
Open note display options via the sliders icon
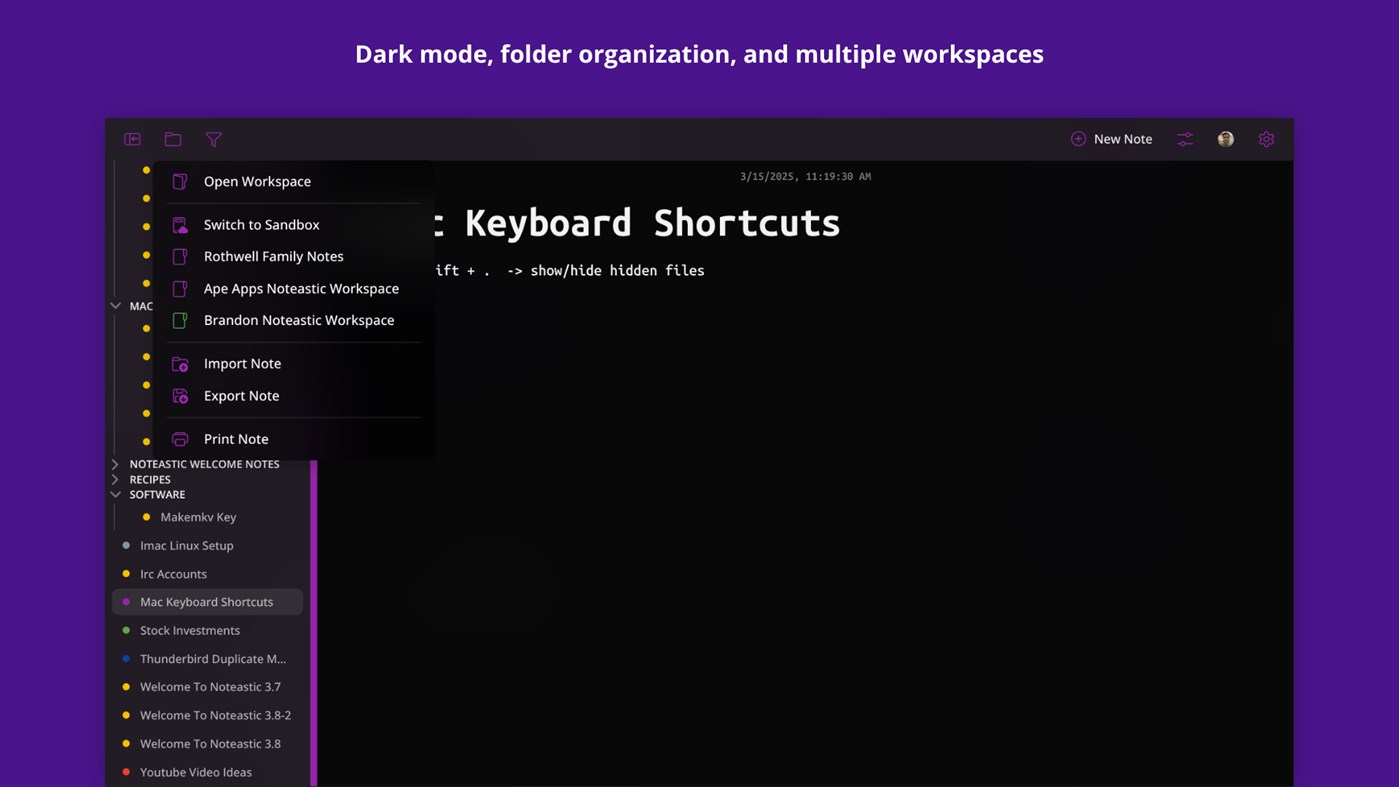click(1184, 139)
